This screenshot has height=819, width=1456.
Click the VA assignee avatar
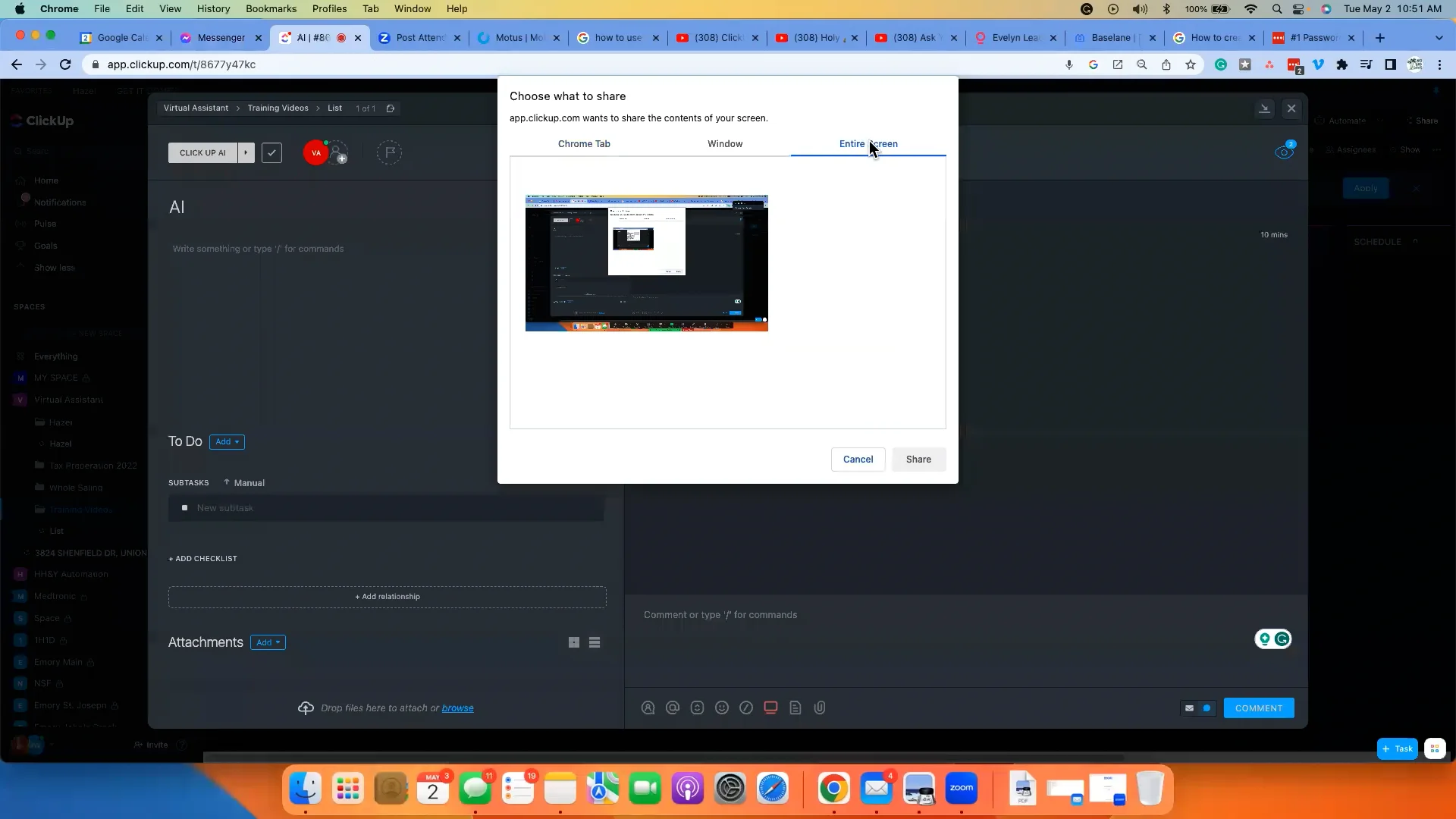(315, 153)
